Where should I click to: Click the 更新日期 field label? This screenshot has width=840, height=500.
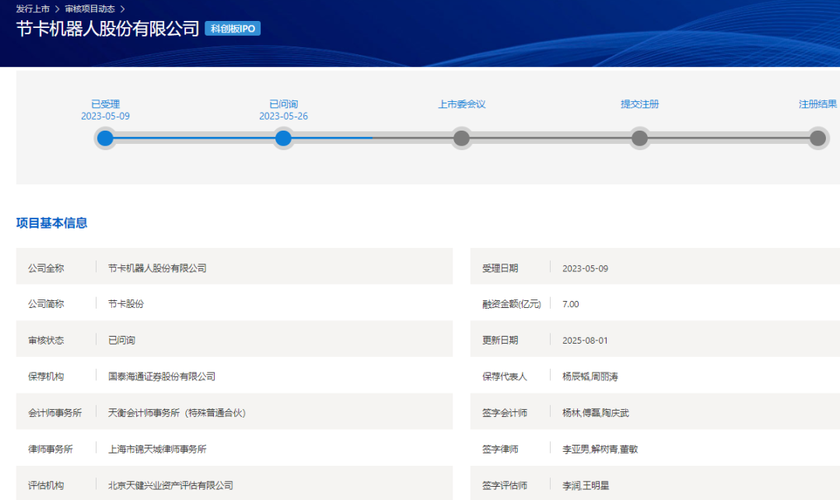click(500, 341)
